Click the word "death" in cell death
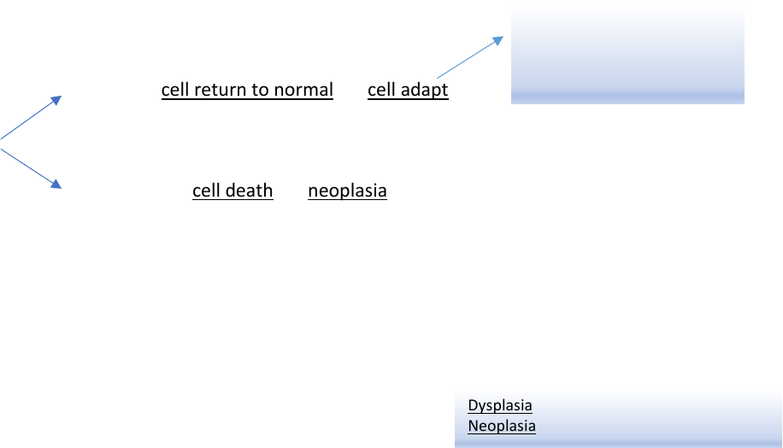The image size is (783, 448). coord(249,191)
